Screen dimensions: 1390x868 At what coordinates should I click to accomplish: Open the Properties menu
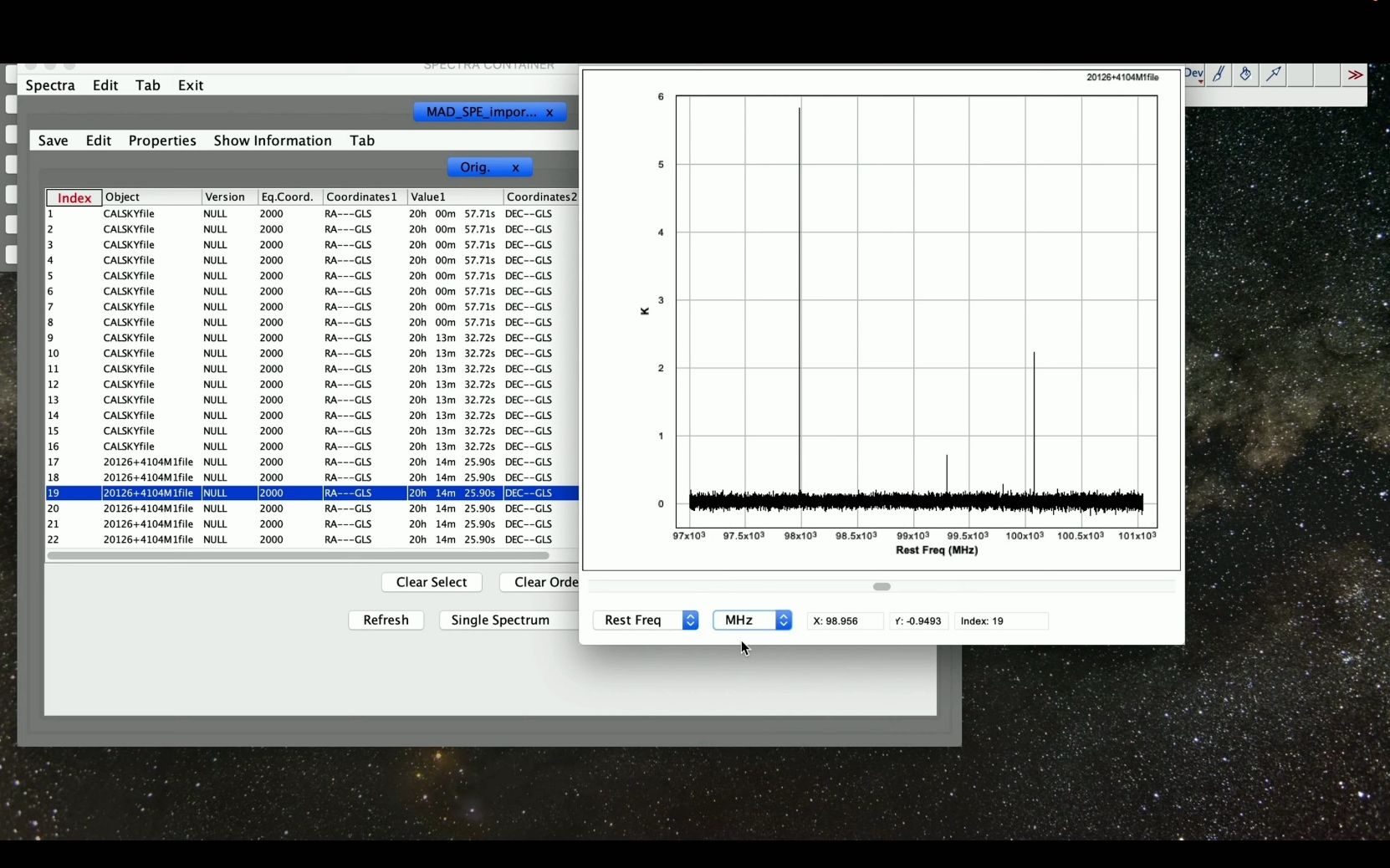(x=162, y=140)
